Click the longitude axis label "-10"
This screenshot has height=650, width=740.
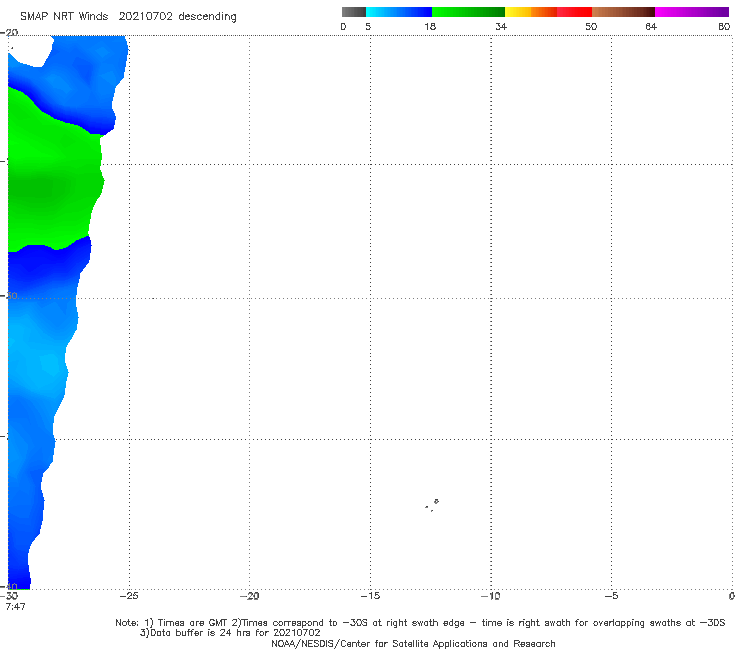[x=491, y=596]
